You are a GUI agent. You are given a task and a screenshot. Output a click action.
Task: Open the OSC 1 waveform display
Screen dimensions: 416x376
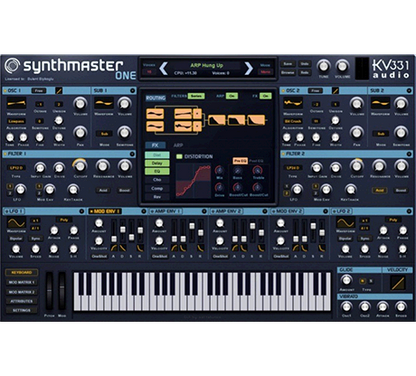coord(16,104)
